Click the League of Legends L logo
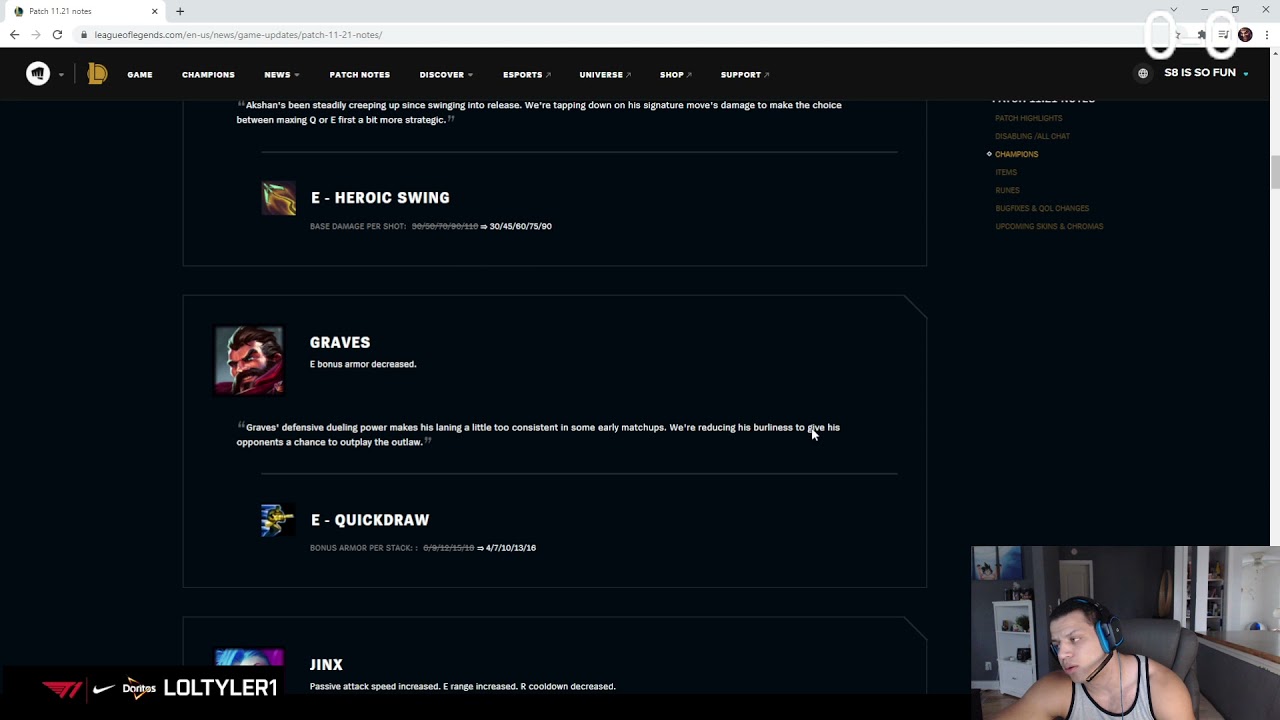The image size is (1280, 720). click(x=97, y=74)
